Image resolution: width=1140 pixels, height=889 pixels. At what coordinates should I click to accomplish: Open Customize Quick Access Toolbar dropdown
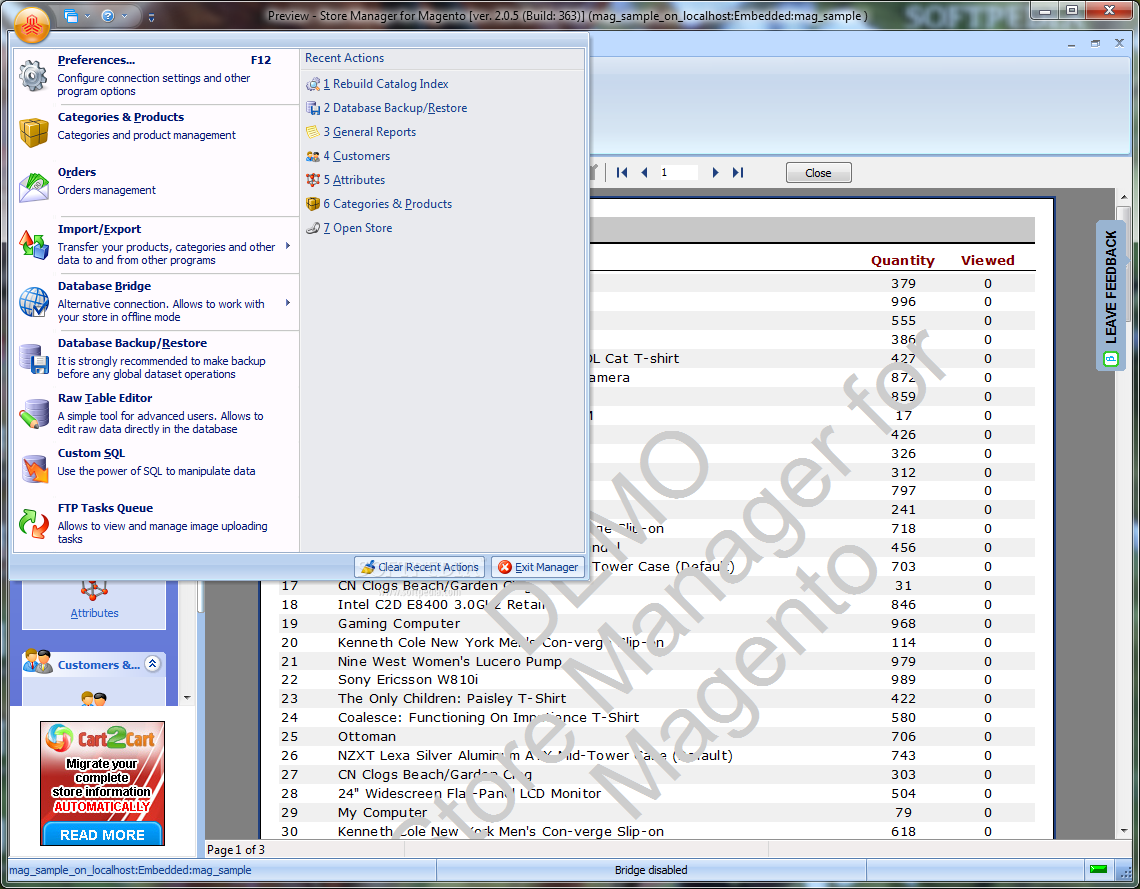pos(151,17)
